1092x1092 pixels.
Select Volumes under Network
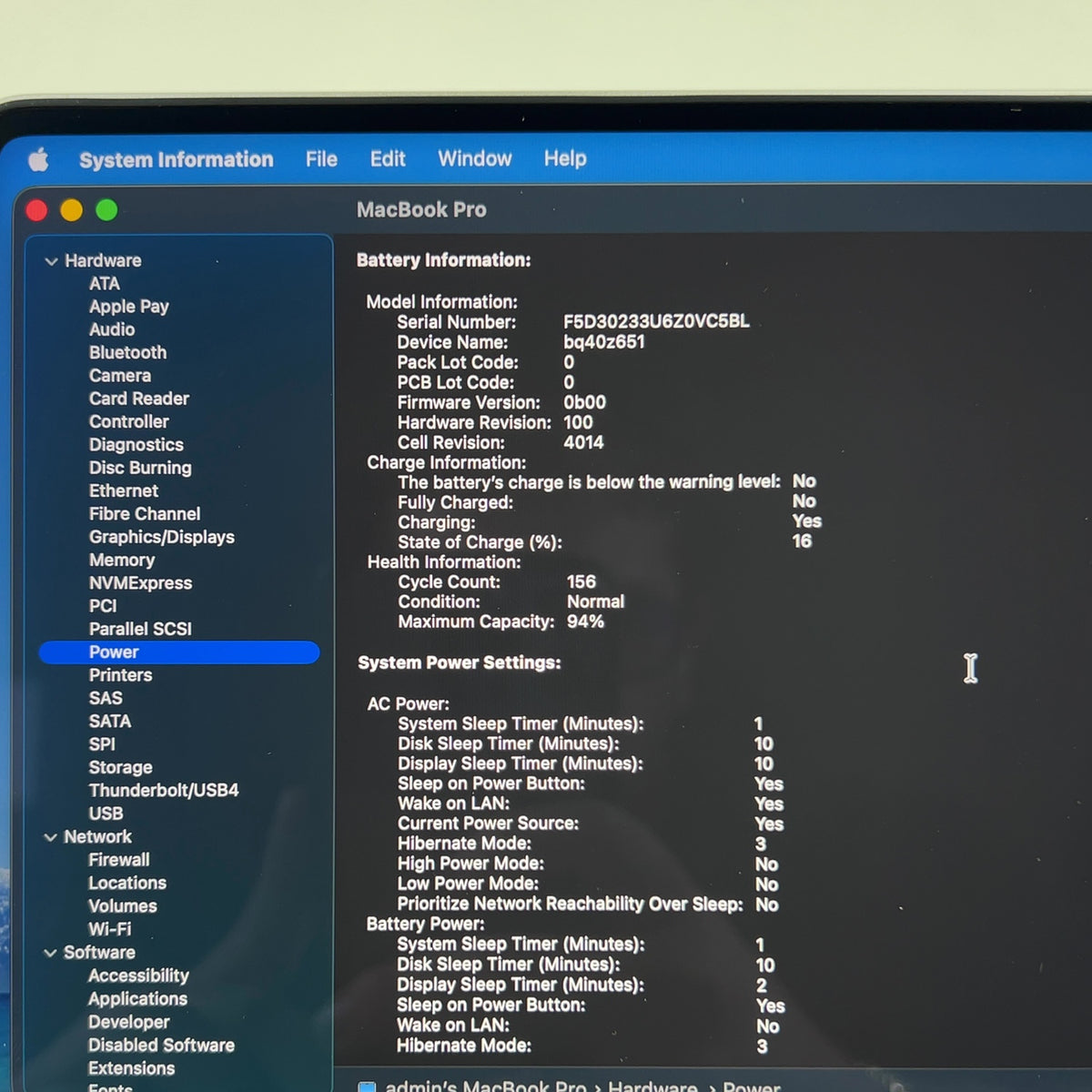click(x=123, y=906)
